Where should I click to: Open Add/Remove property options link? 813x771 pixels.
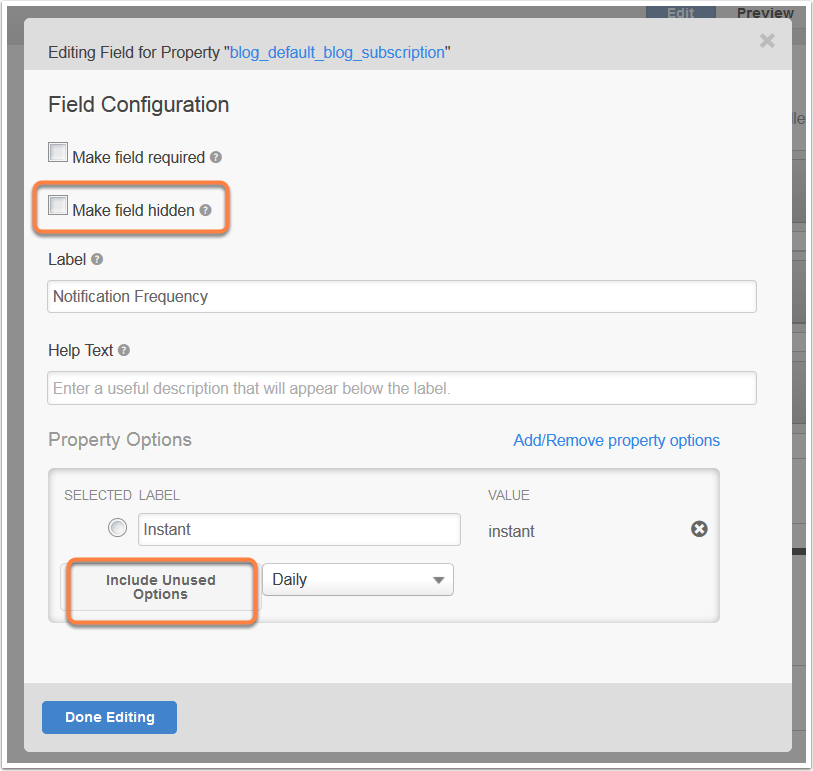click(616, 441)
